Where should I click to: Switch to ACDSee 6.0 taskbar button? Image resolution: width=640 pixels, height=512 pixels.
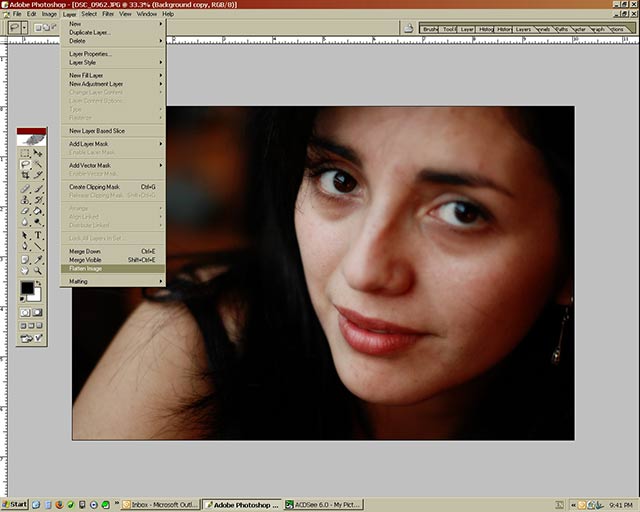324,505
